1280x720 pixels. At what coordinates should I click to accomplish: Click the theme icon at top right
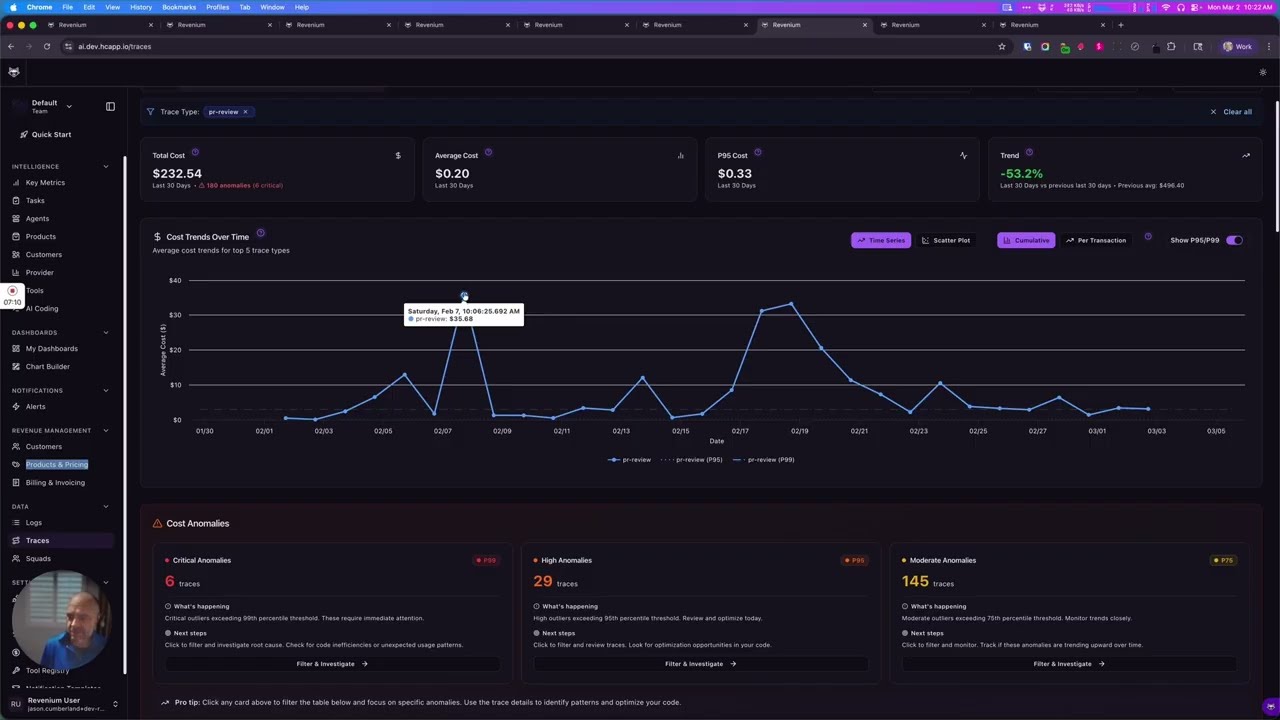[x=1262, y=72]
